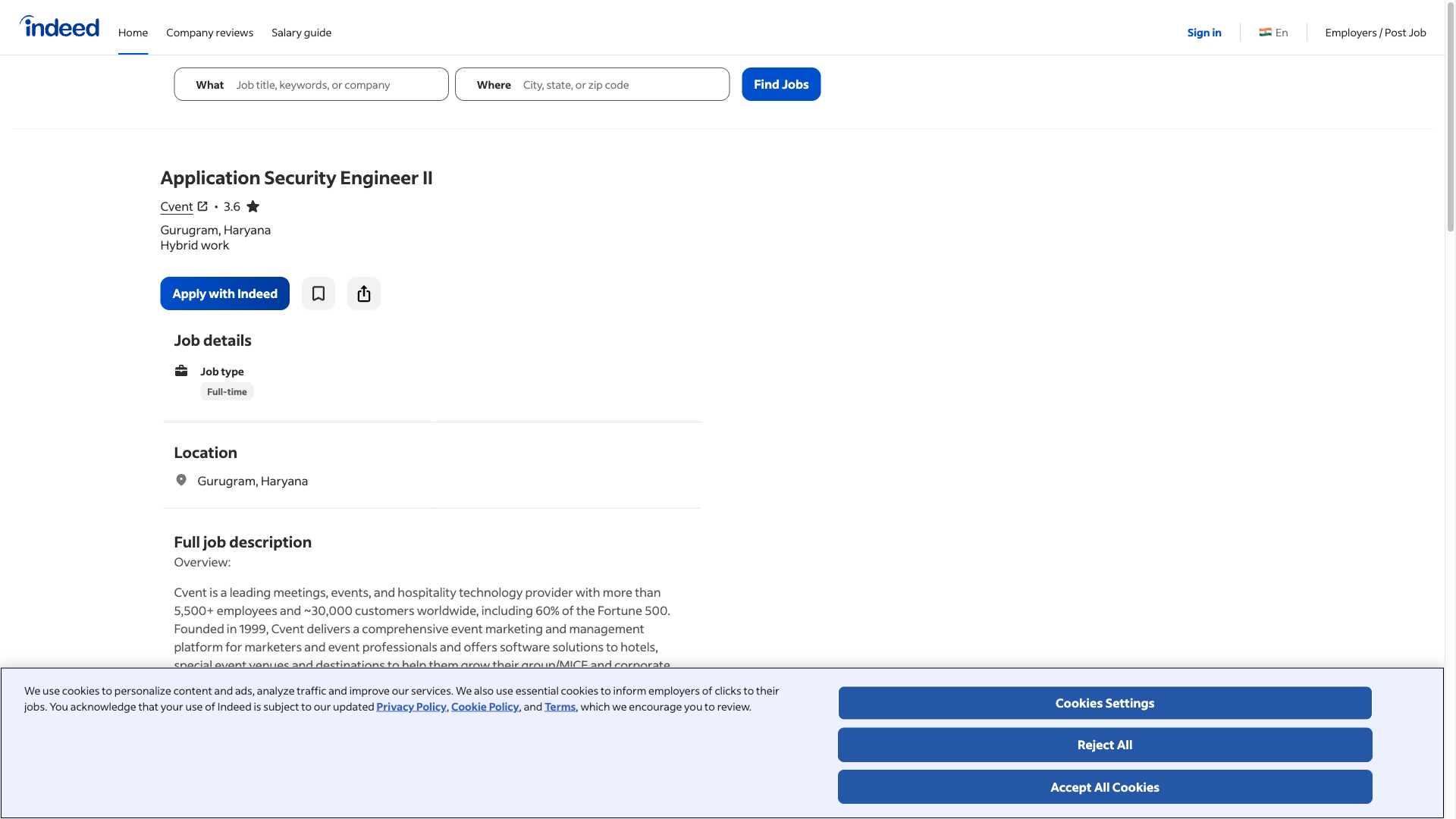The height and width of the screenshot is (819, 1456).
Task: Click the 3.6 rating value
Action: [x=232, y=206]
